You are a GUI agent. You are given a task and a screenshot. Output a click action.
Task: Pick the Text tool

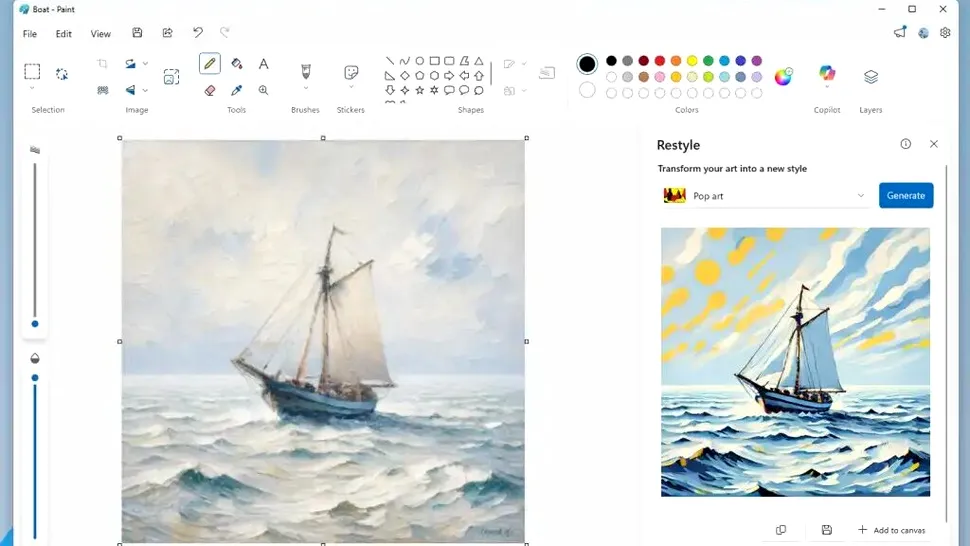pyautogui.click(x=264, y=64)
